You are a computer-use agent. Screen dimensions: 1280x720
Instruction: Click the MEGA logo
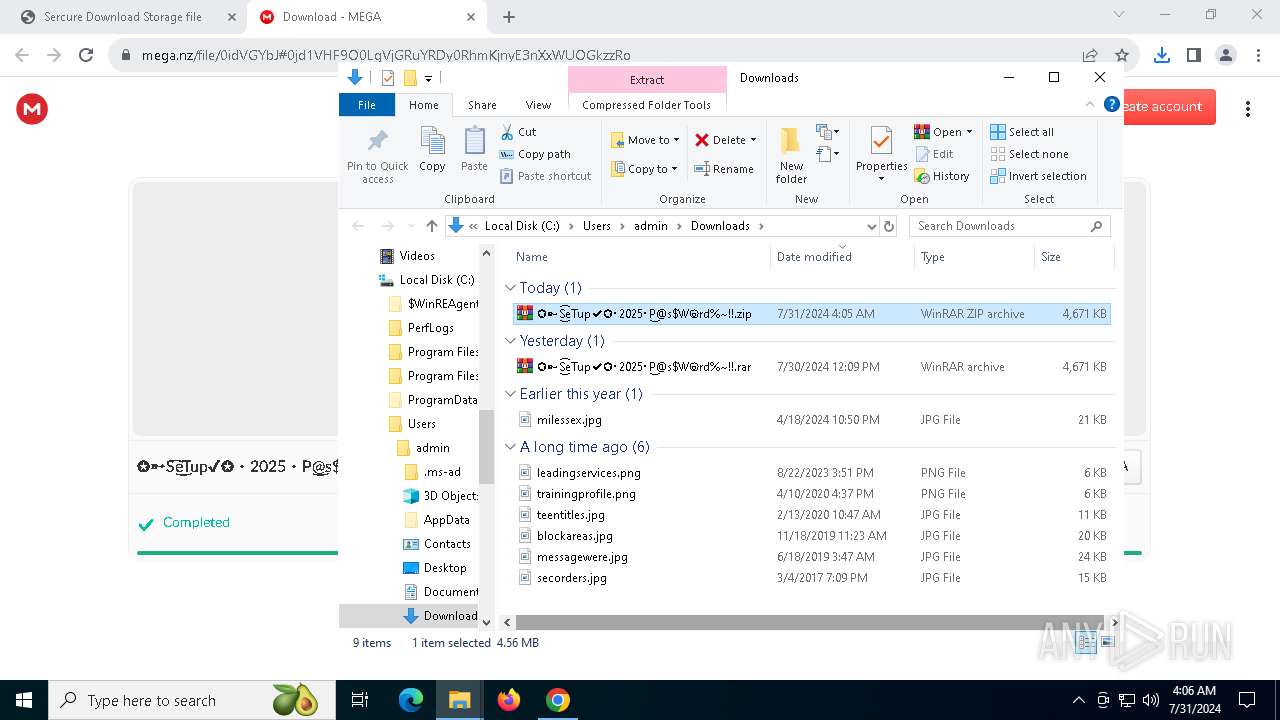(32, 109)
